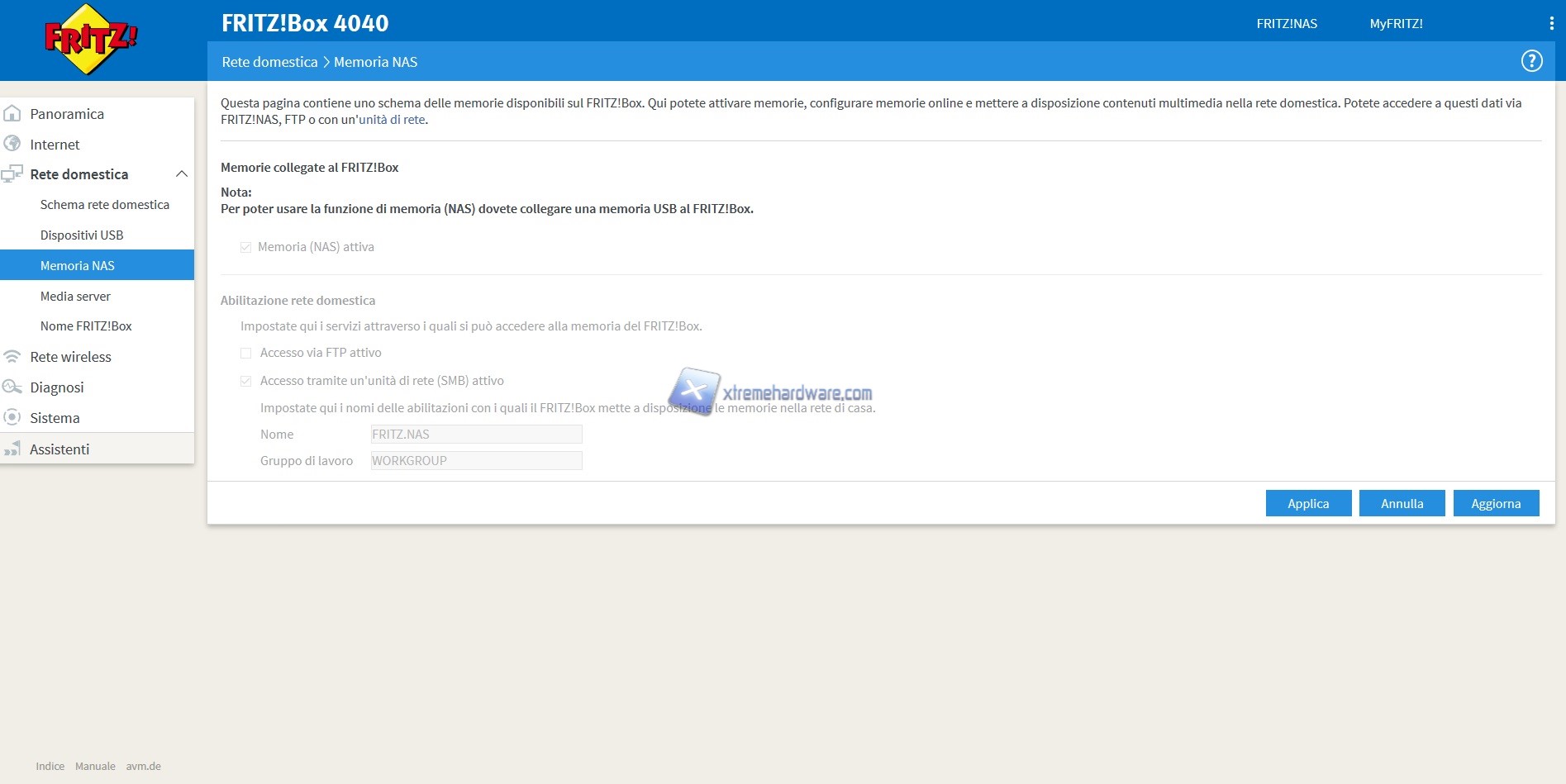1566x784 pixels.
Task: Select Dispositivi USB in sidebar
Action: pos(82,235)
